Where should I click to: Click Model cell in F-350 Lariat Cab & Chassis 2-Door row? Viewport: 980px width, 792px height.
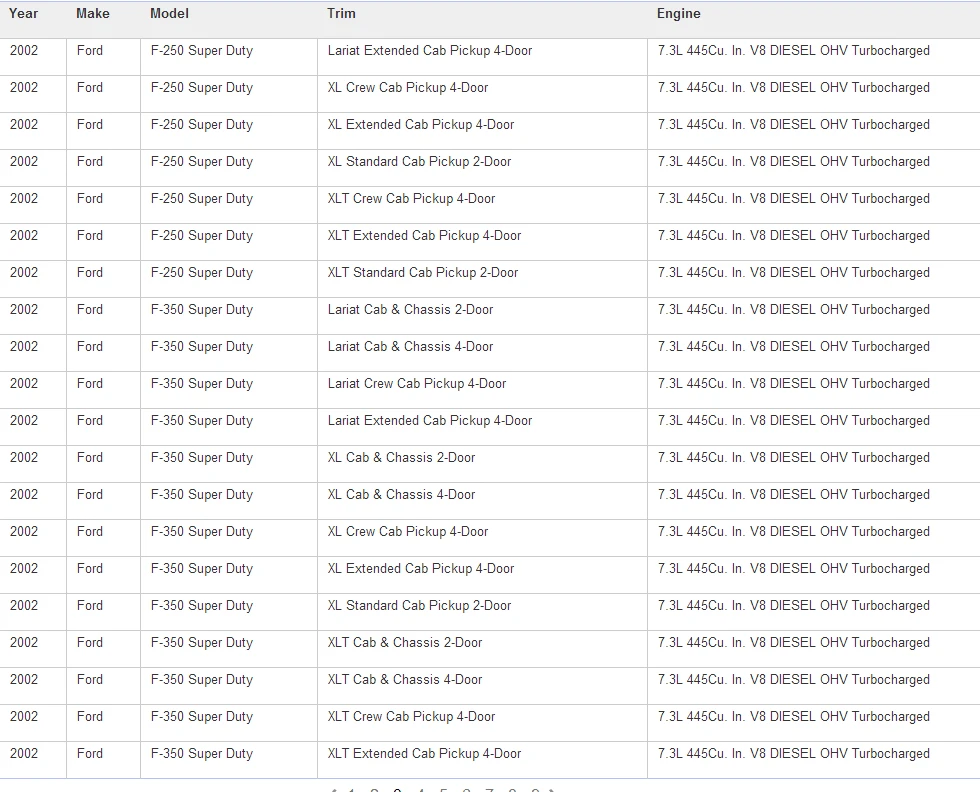202,309
